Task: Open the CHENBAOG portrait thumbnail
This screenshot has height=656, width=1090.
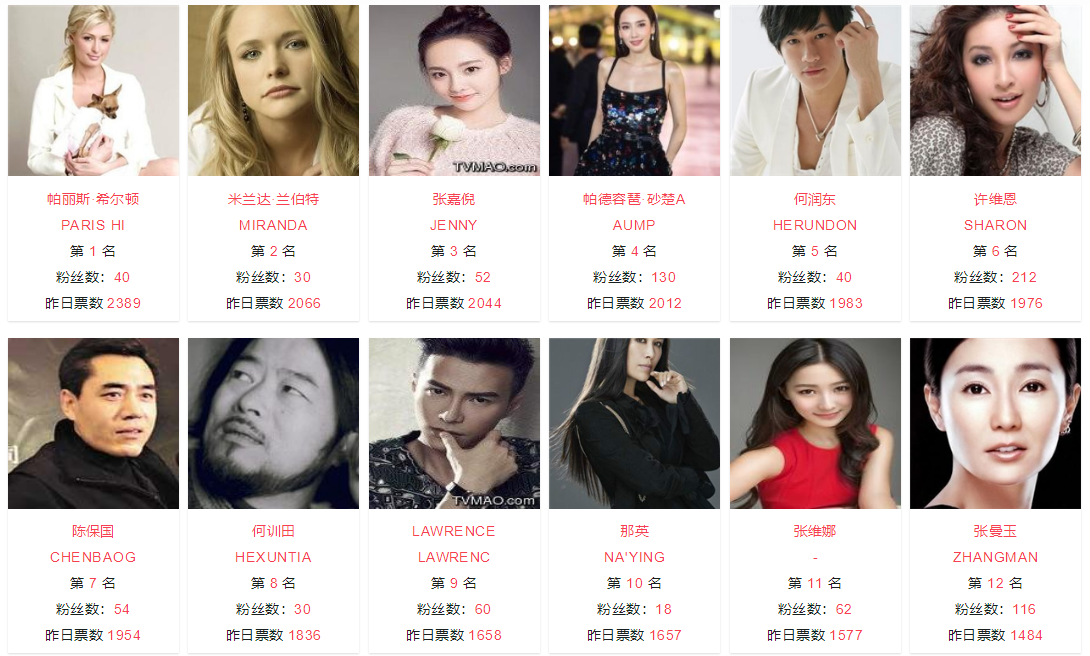Action: pos(93,423)
